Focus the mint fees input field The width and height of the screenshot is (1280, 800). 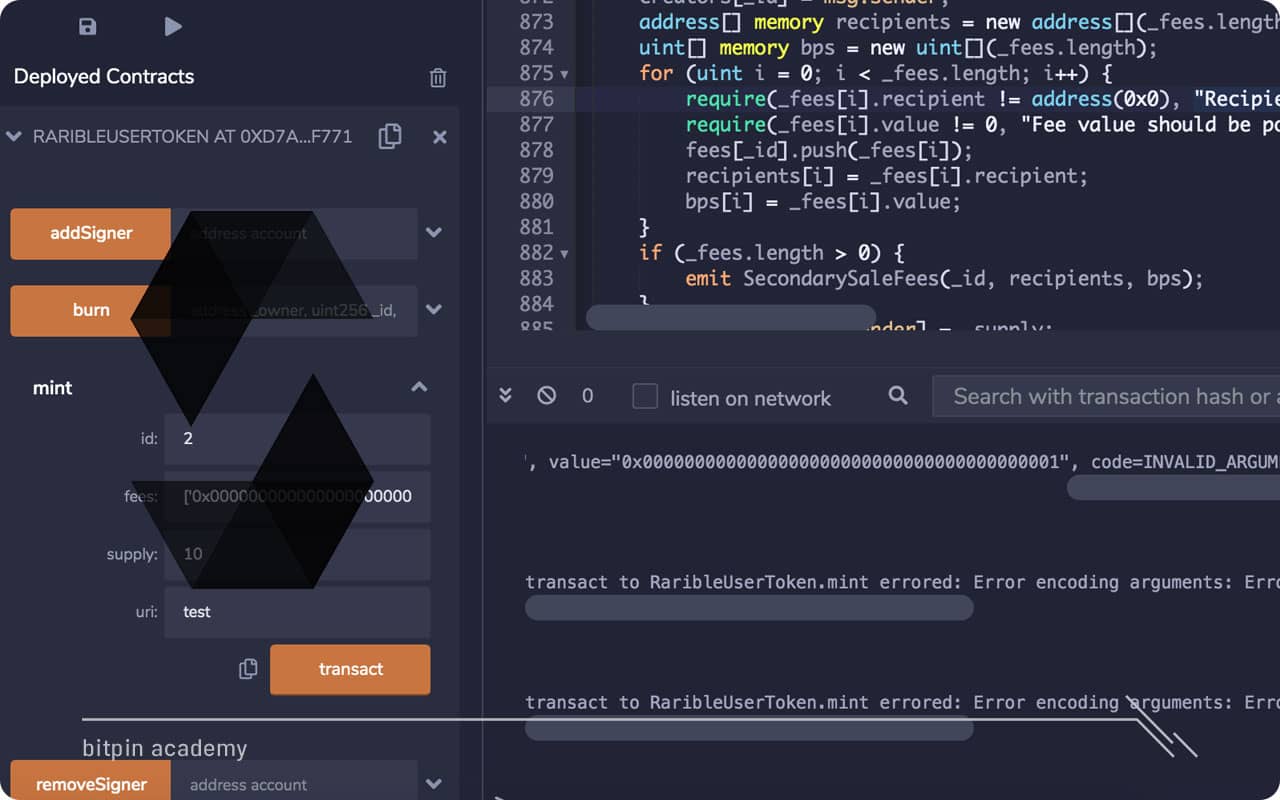(x=297, y=496)
